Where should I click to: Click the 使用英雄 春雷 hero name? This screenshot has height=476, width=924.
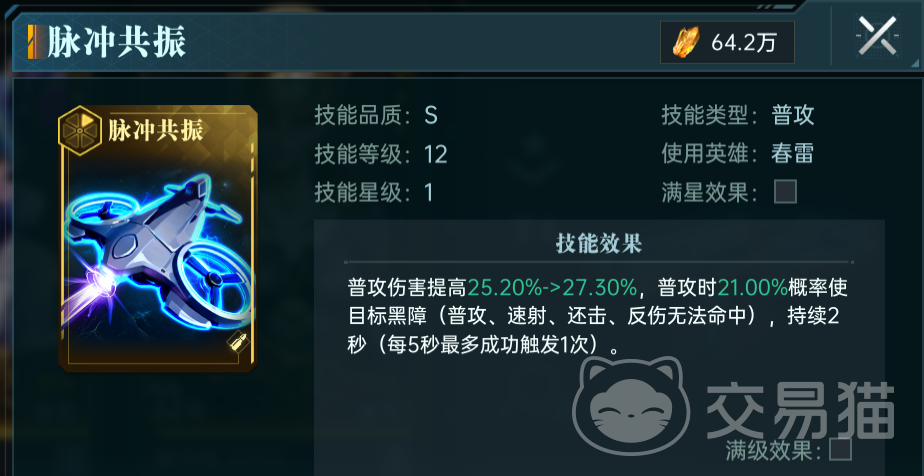[x=793, y=154]
